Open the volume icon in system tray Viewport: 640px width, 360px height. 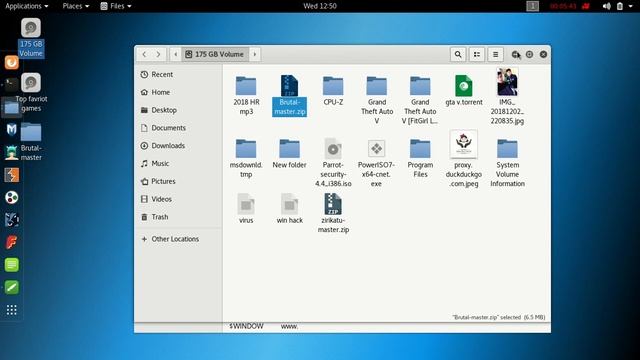607,6
